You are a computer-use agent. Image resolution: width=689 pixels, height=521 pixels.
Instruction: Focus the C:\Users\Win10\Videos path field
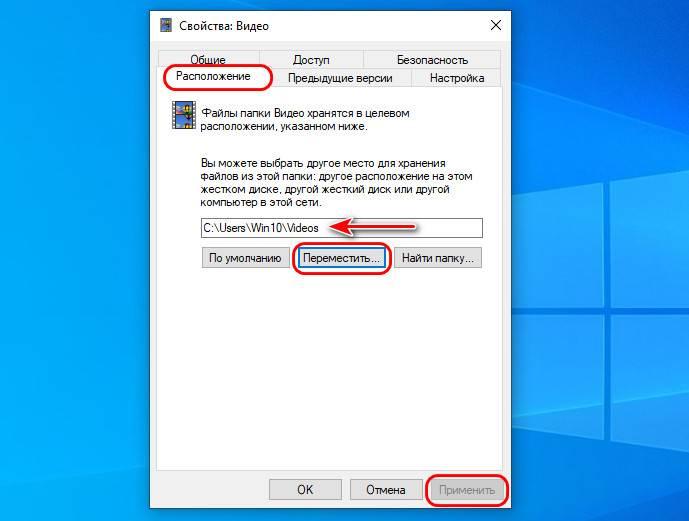[x=342, y=228]
